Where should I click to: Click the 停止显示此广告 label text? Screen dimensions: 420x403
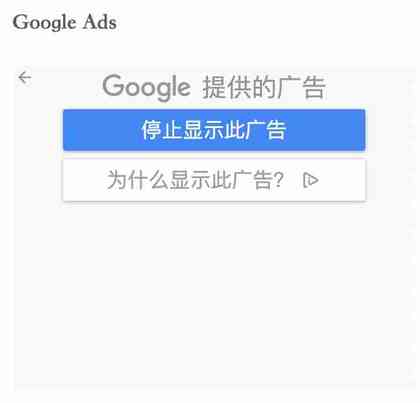click(x=214, y=130)
